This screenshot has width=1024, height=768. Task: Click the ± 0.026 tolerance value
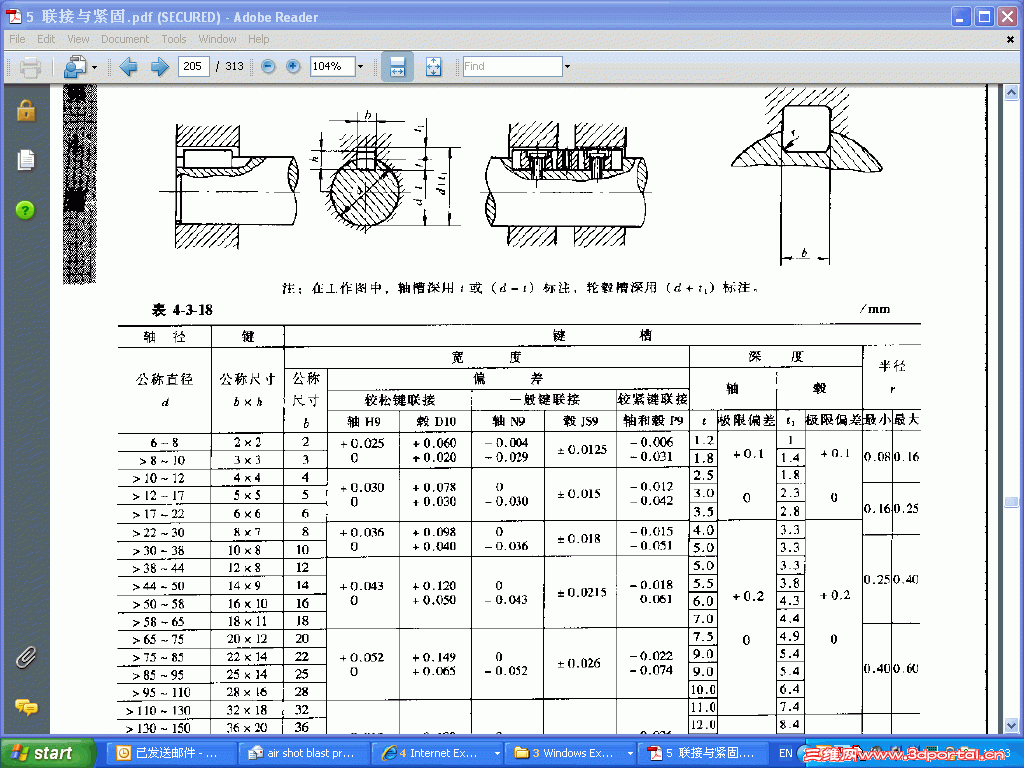coord(579,664)
